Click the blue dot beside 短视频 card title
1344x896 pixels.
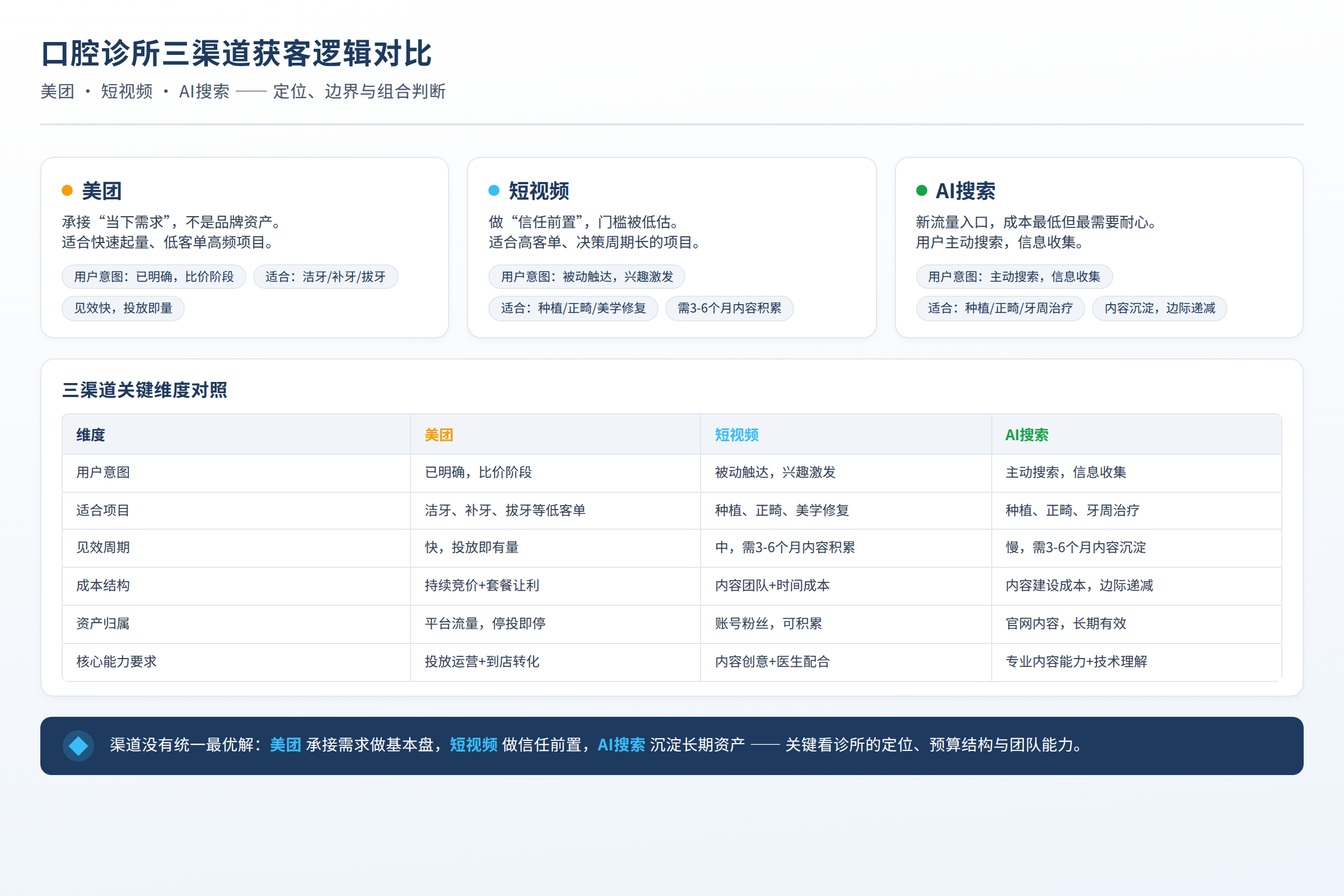click(494, 190)
